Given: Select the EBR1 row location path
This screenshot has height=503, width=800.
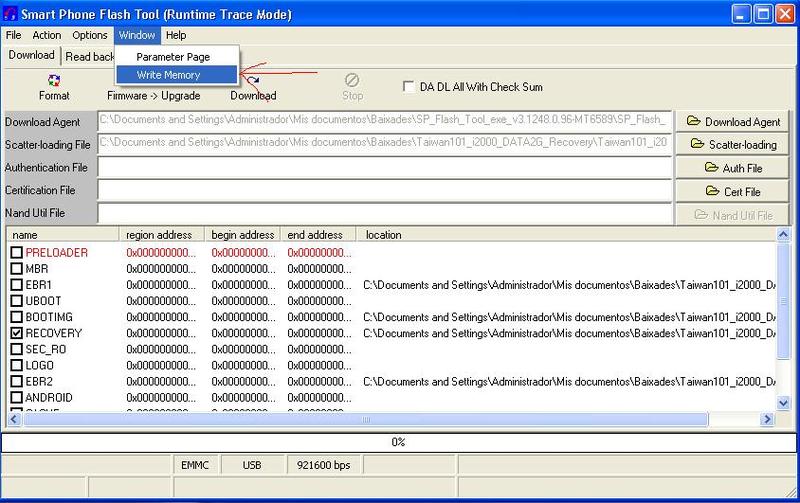Looking at the screenshot, I should coord(569,285).
